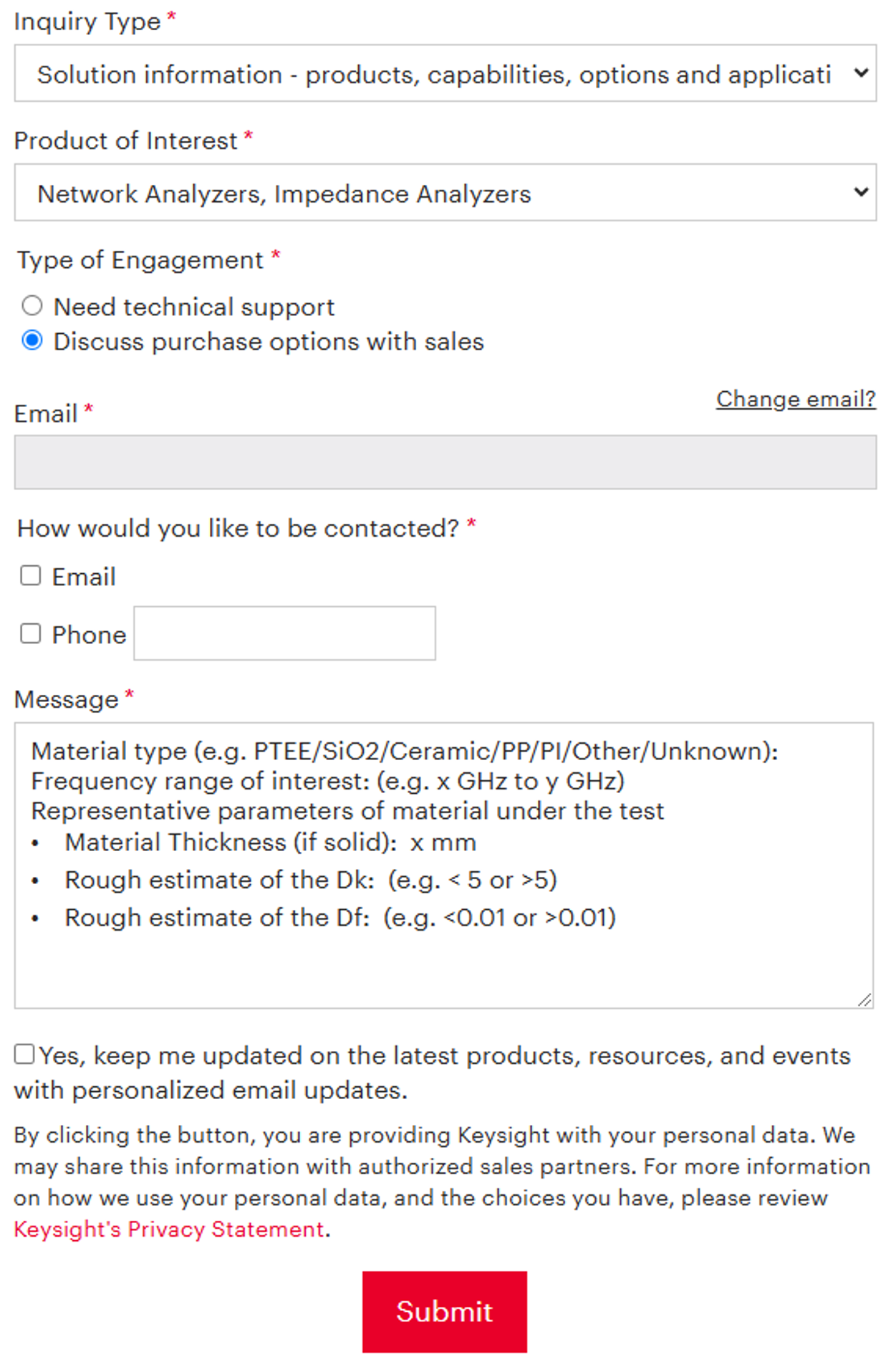Viewport: 896px width, 1367px height.
Task: Select Need technical support radio button
Action: [32, 306]
